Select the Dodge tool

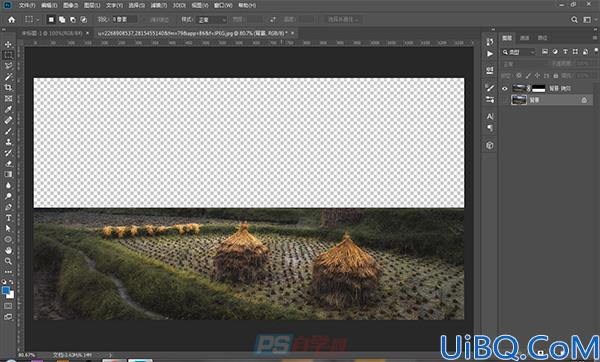pos(8,196)
